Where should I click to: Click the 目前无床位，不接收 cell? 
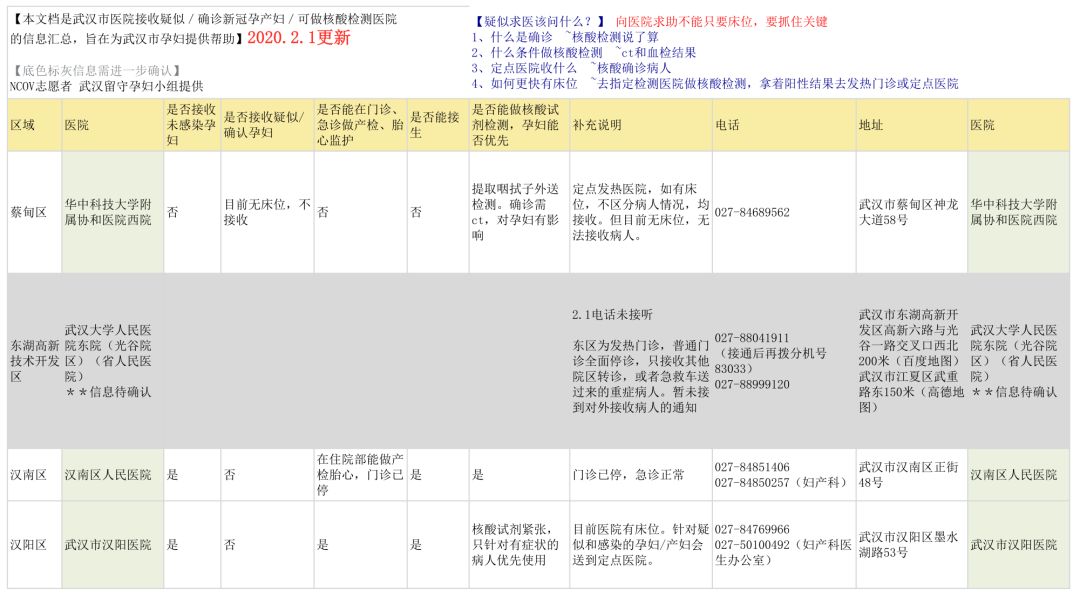pos(267,212)
